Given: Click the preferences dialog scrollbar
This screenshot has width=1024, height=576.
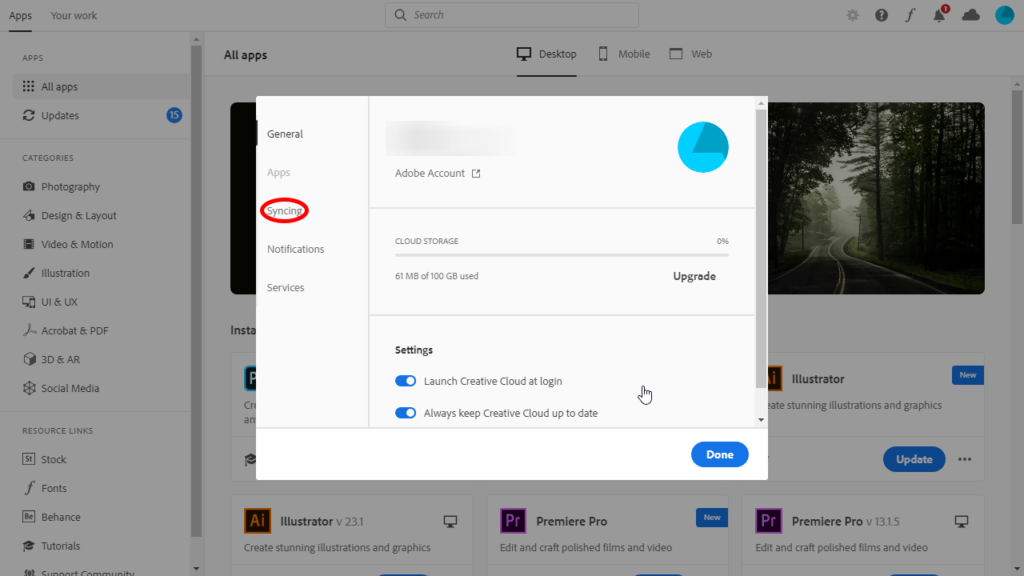Looking at the screenshot, I should [761, 248].
